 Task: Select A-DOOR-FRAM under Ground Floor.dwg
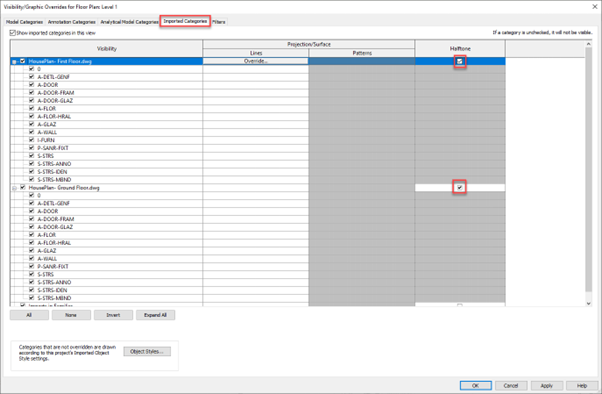click(56, 219)
